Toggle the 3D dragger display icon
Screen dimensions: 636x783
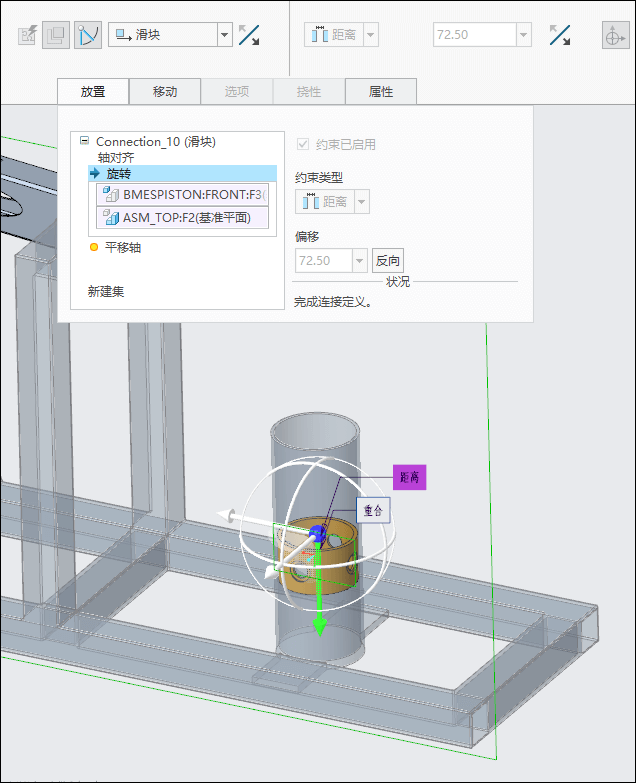[x=615, y=35]
